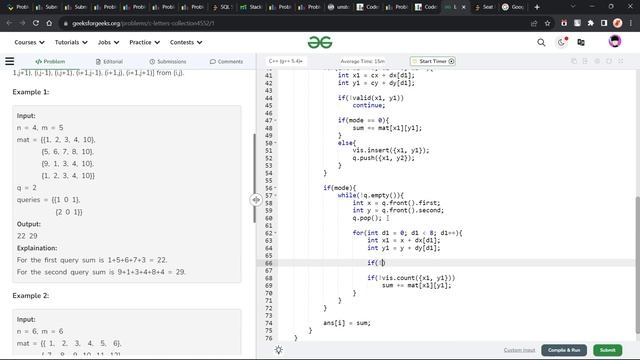
Task: Open the Custom Input link
Action: 519,350
